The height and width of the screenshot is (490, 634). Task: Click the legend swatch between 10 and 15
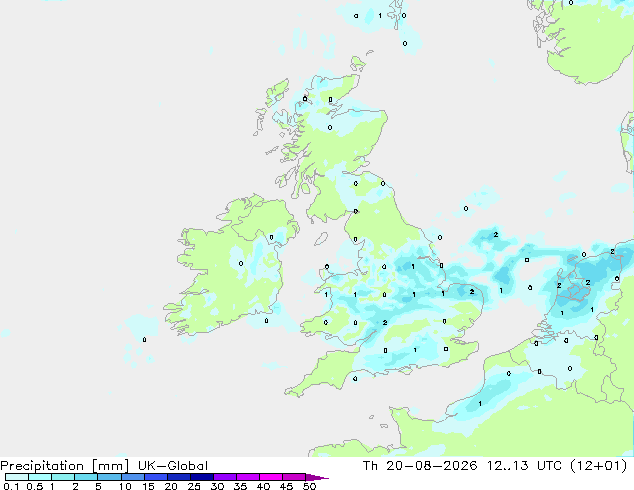point(133,477)
